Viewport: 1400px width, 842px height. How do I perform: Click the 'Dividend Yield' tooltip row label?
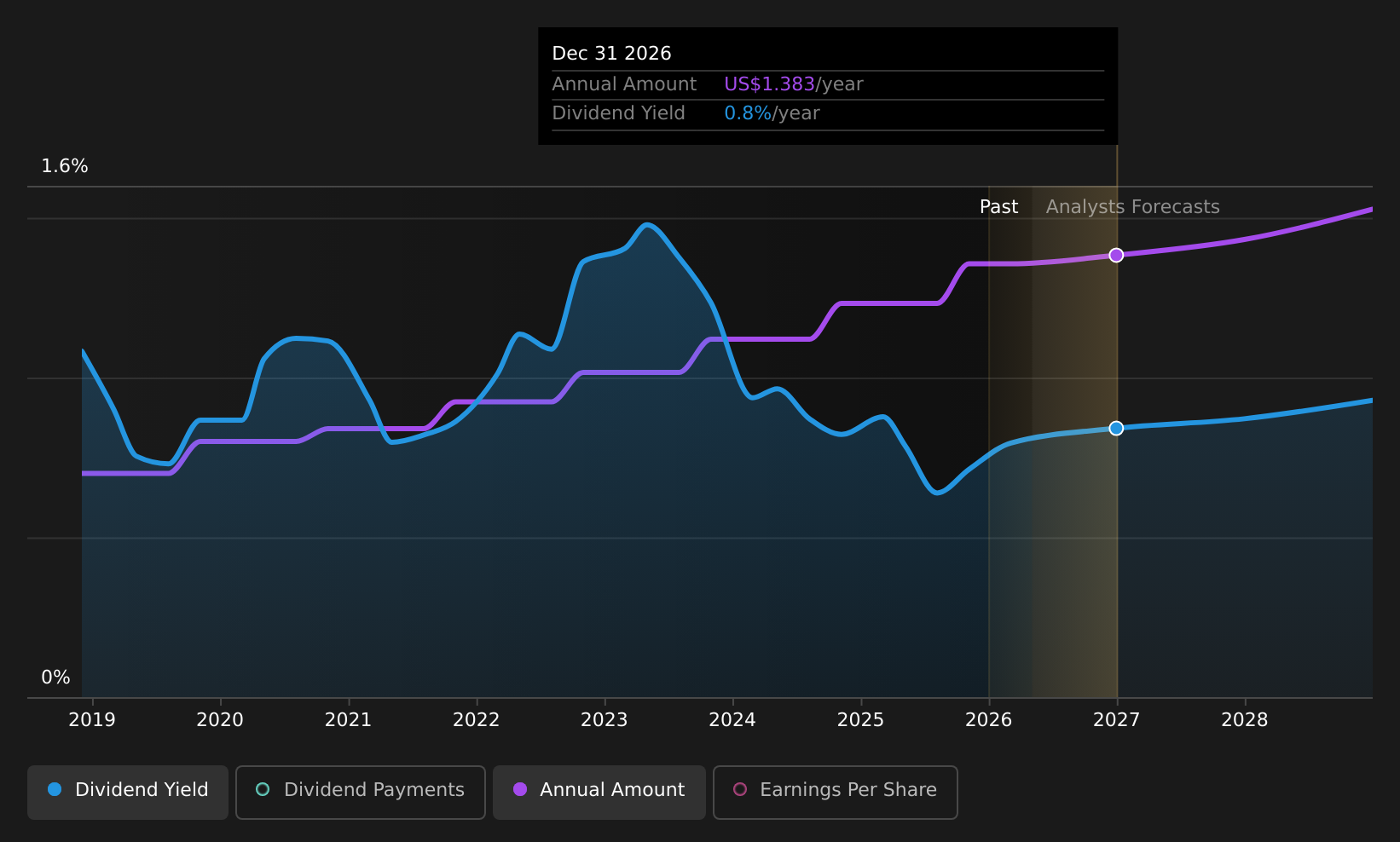click(x=618, y=113)
